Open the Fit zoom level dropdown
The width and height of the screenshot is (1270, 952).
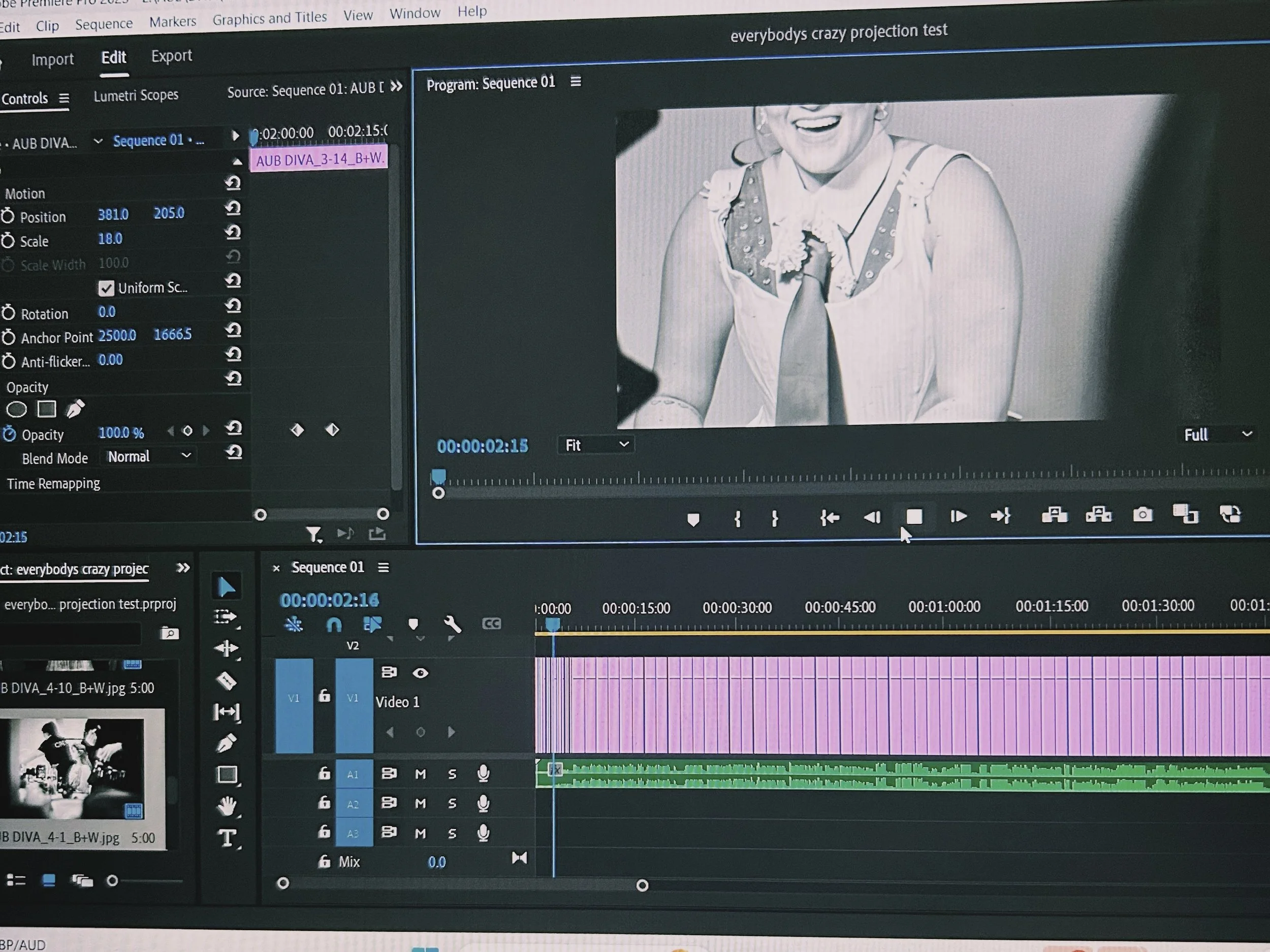point(596,445)
